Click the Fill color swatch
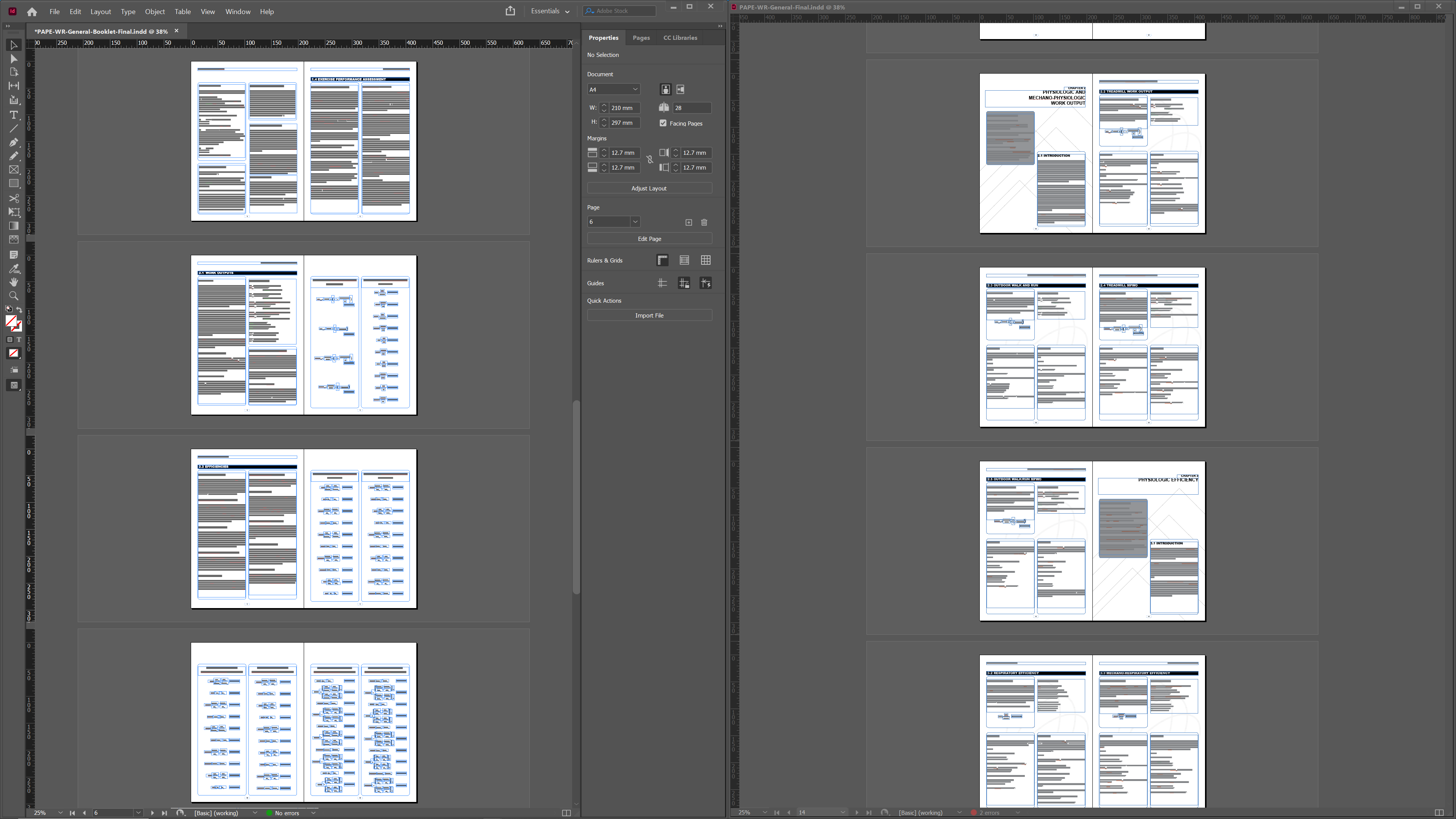 pos(11,321)
